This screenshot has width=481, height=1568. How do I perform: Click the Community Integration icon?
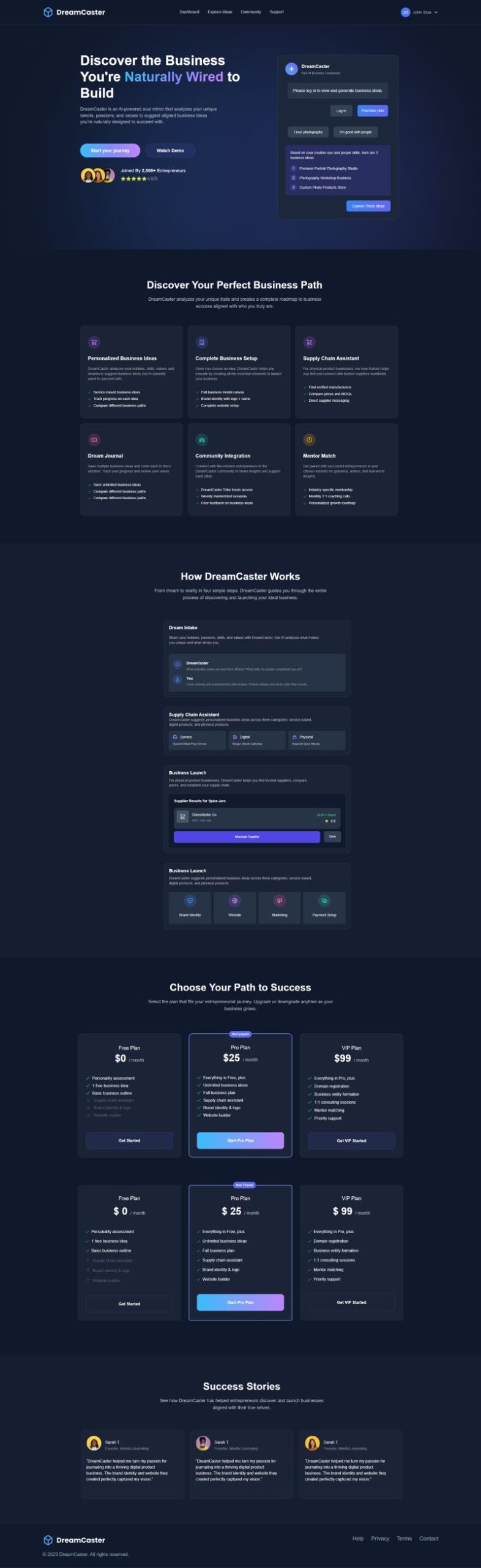(201, 440)
